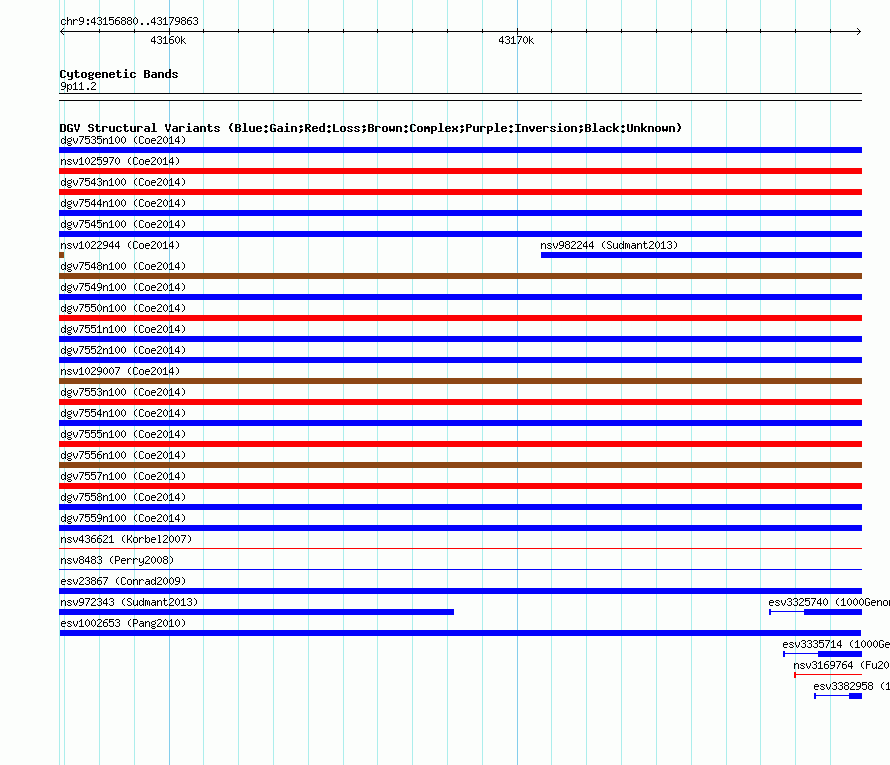Open the dgv7543n100 (Coe2014) variant

(123, 182)
